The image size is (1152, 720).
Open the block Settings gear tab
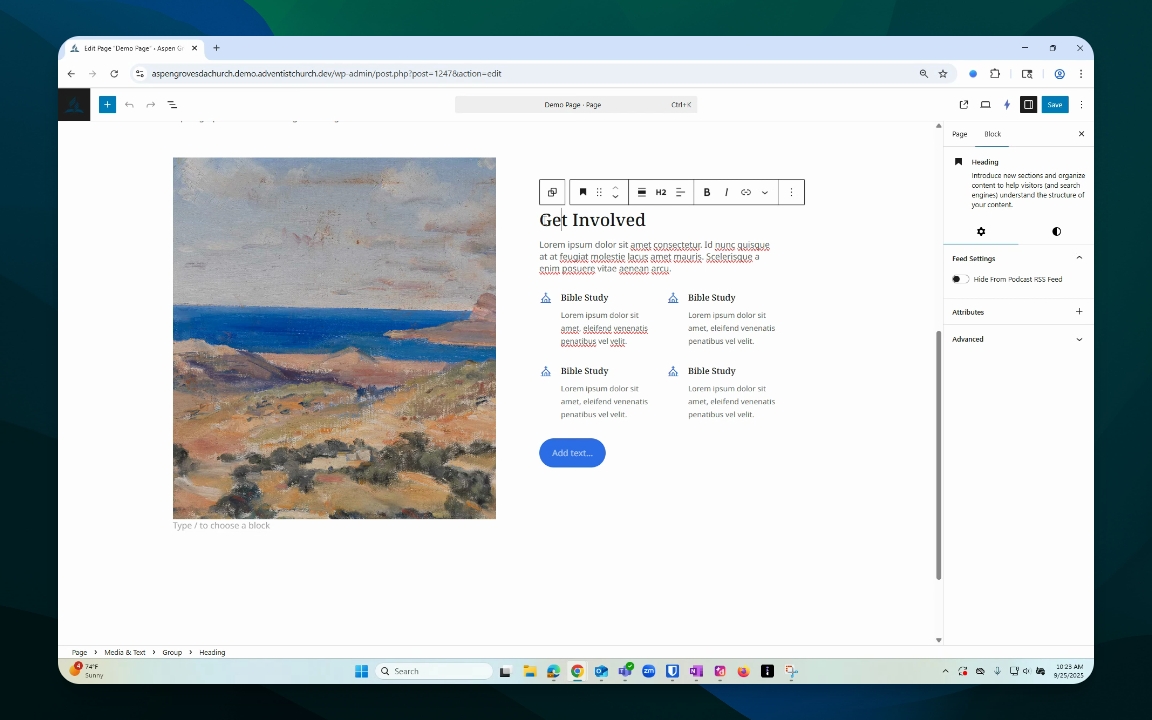981,231
